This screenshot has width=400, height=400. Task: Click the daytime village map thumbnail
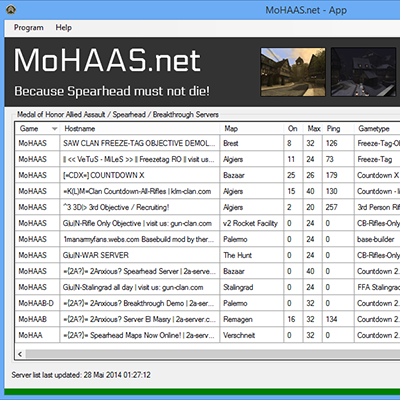293,72
